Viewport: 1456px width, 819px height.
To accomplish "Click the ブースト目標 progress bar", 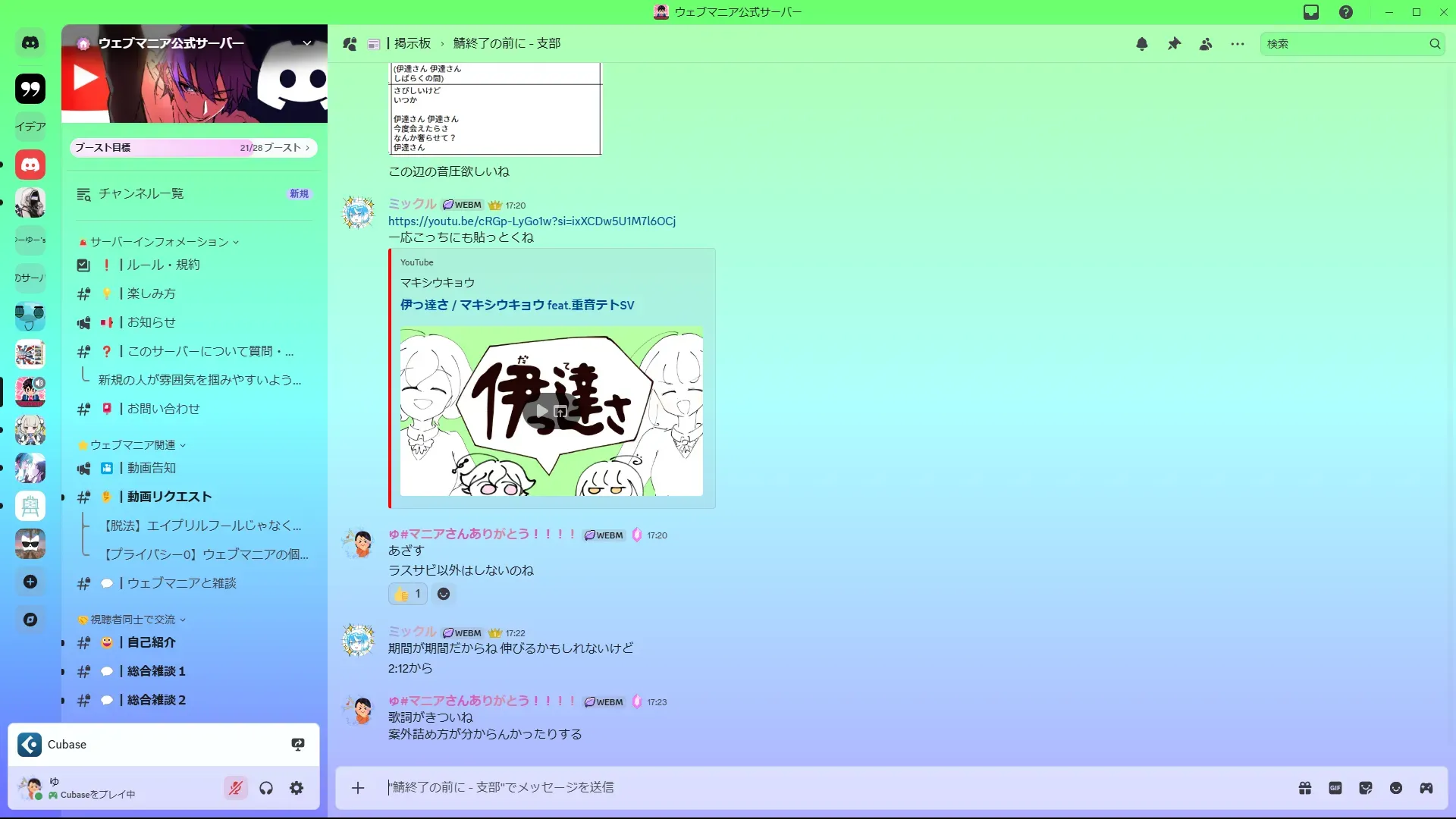I will pos(193,148).
